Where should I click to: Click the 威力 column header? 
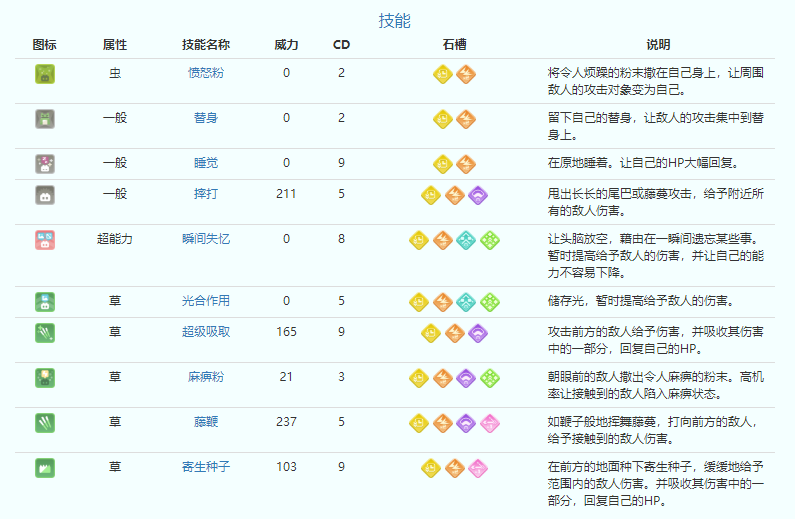point(286,45)
